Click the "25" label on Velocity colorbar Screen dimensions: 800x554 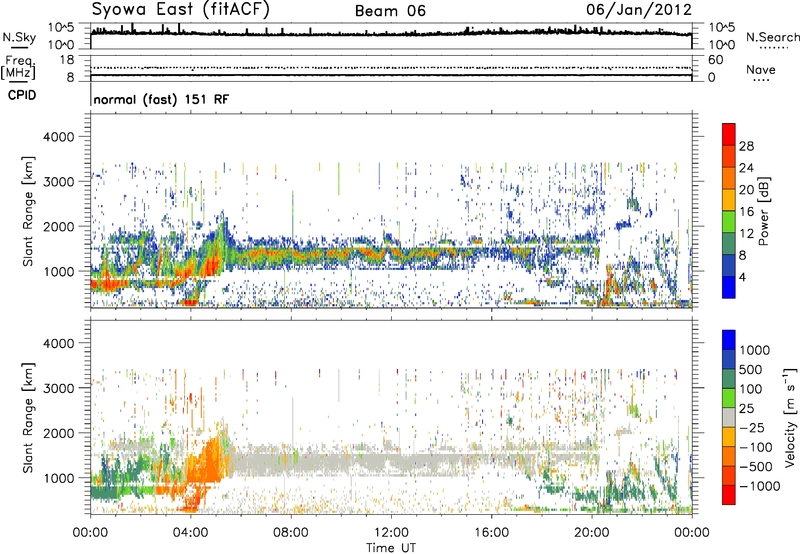746,409
